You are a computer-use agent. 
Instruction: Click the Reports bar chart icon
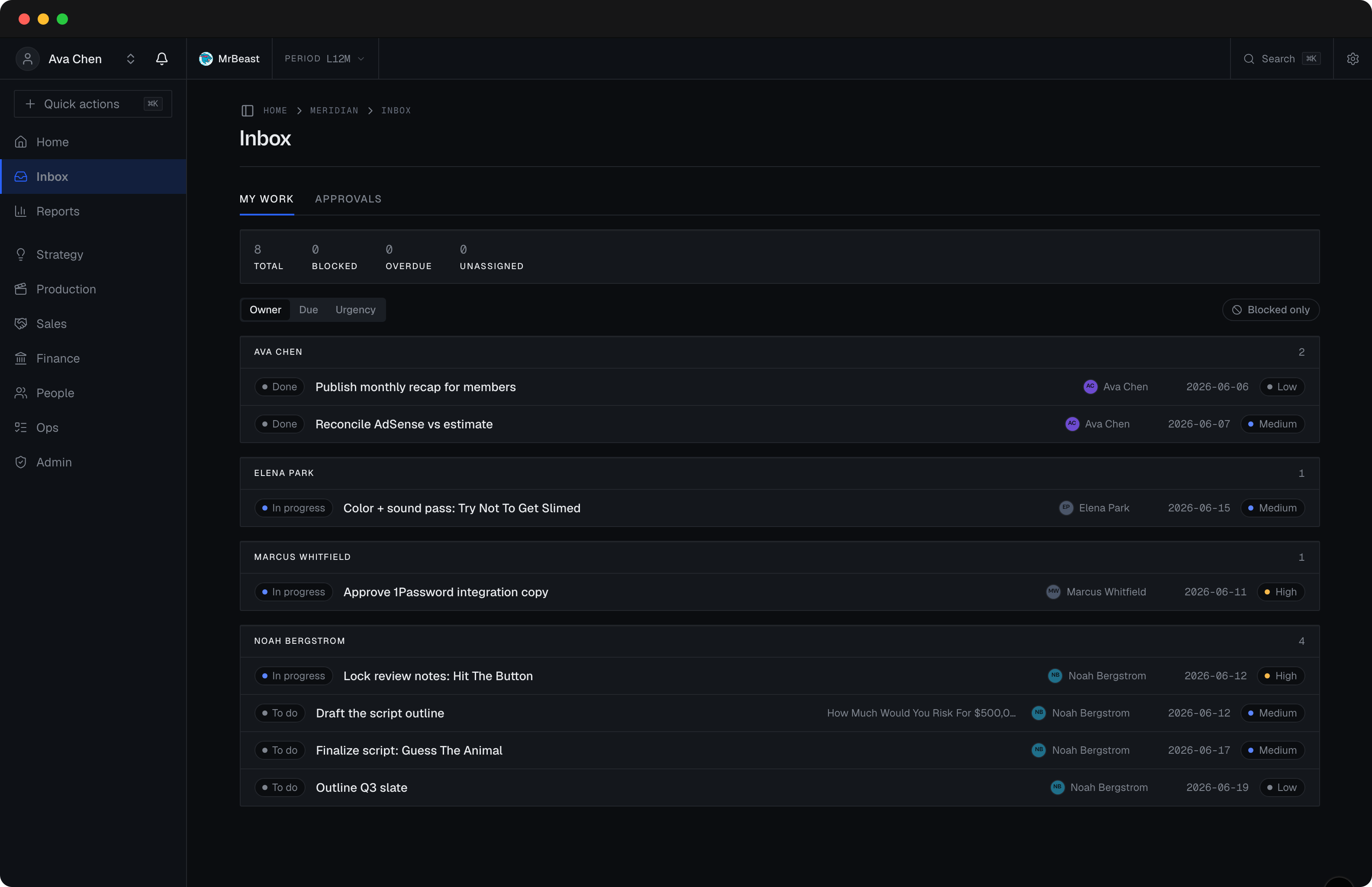pos(21,212)
